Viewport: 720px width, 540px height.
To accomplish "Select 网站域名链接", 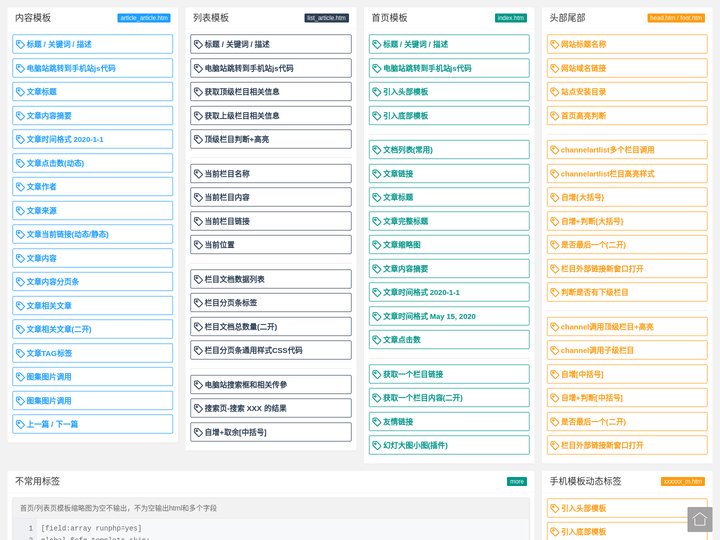I will coord(627,68).
